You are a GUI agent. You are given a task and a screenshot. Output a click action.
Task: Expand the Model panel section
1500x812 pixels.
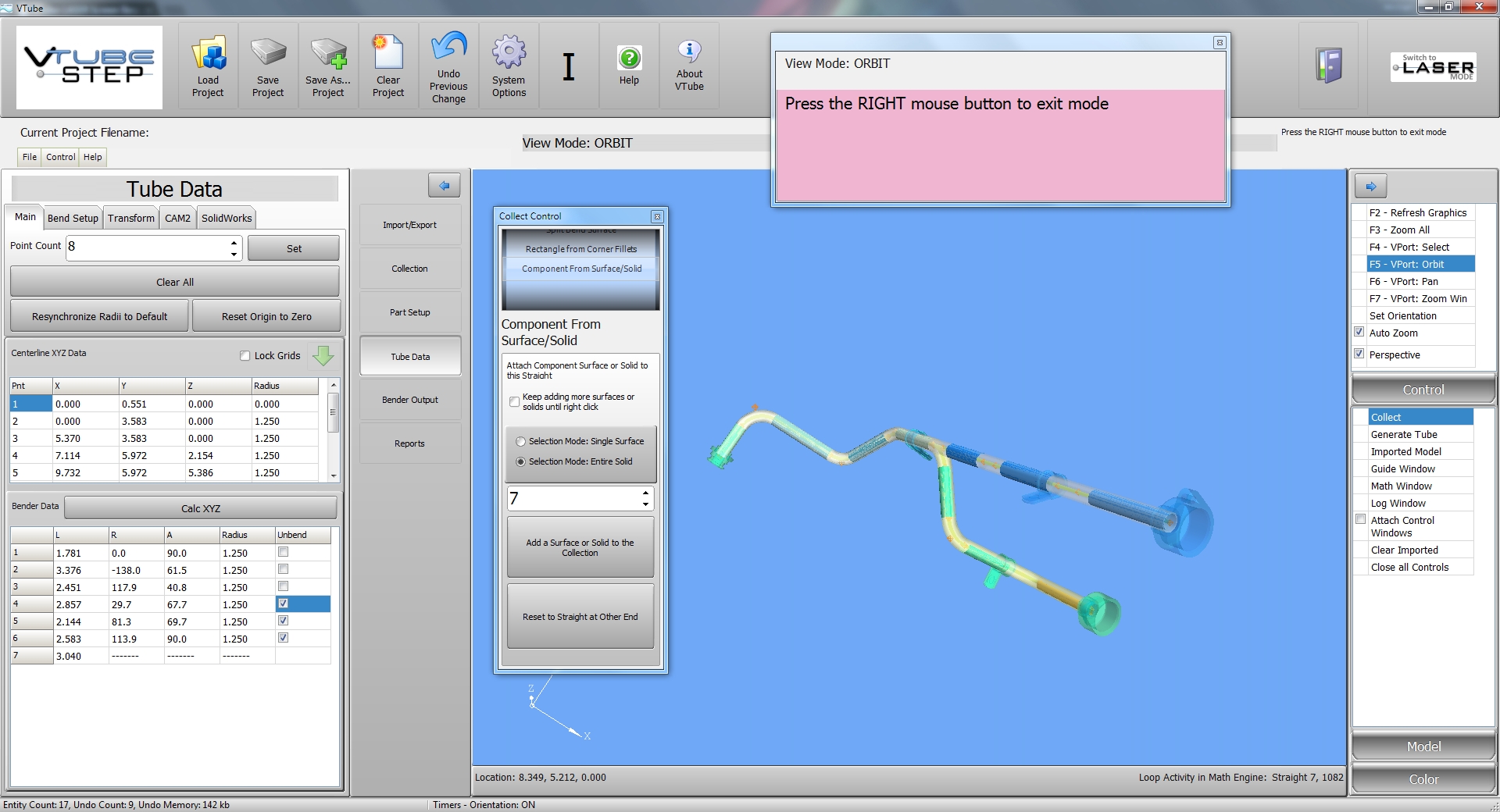coord(1423,746)
